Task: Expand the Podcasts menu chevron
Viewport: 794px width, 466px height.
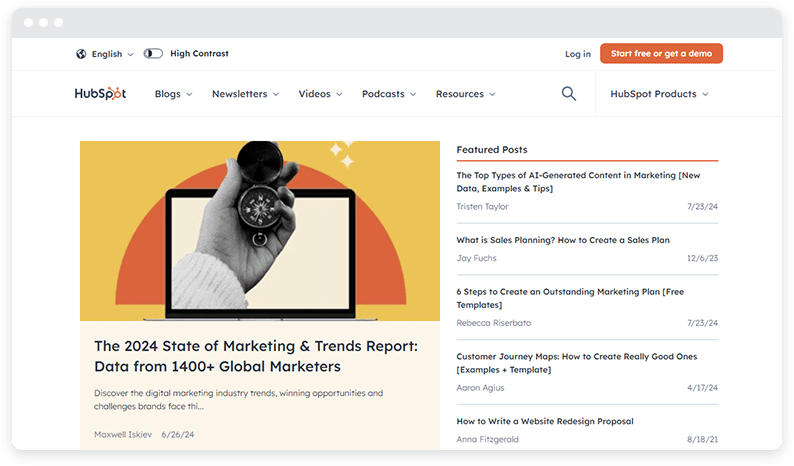Action: tap(413, 94)
